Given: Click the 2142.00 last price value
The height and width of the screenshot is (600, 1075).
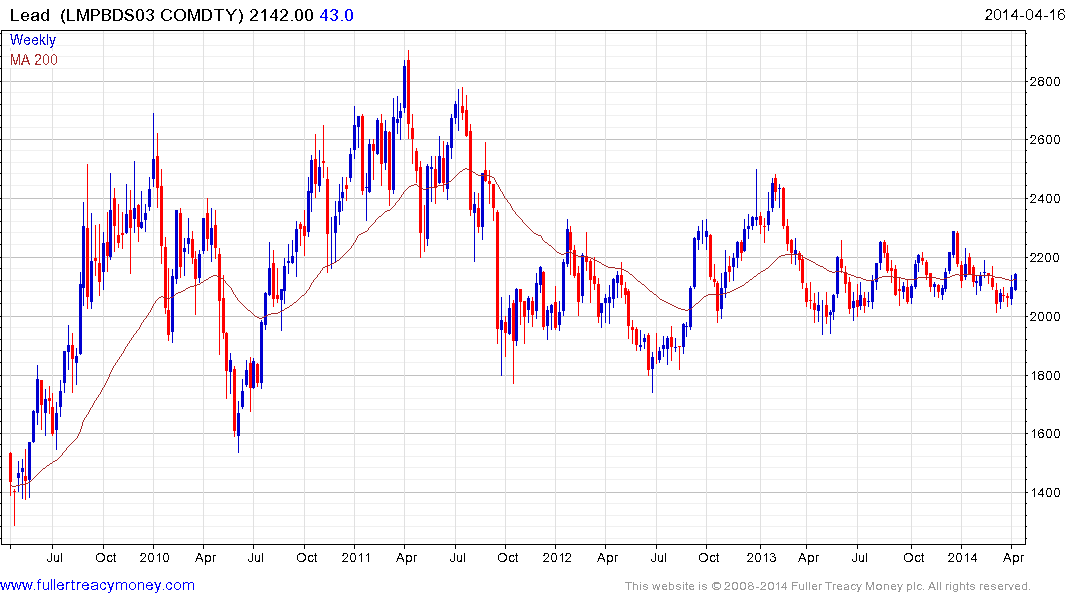Looking at the screenshot, I should pos(281,15).
